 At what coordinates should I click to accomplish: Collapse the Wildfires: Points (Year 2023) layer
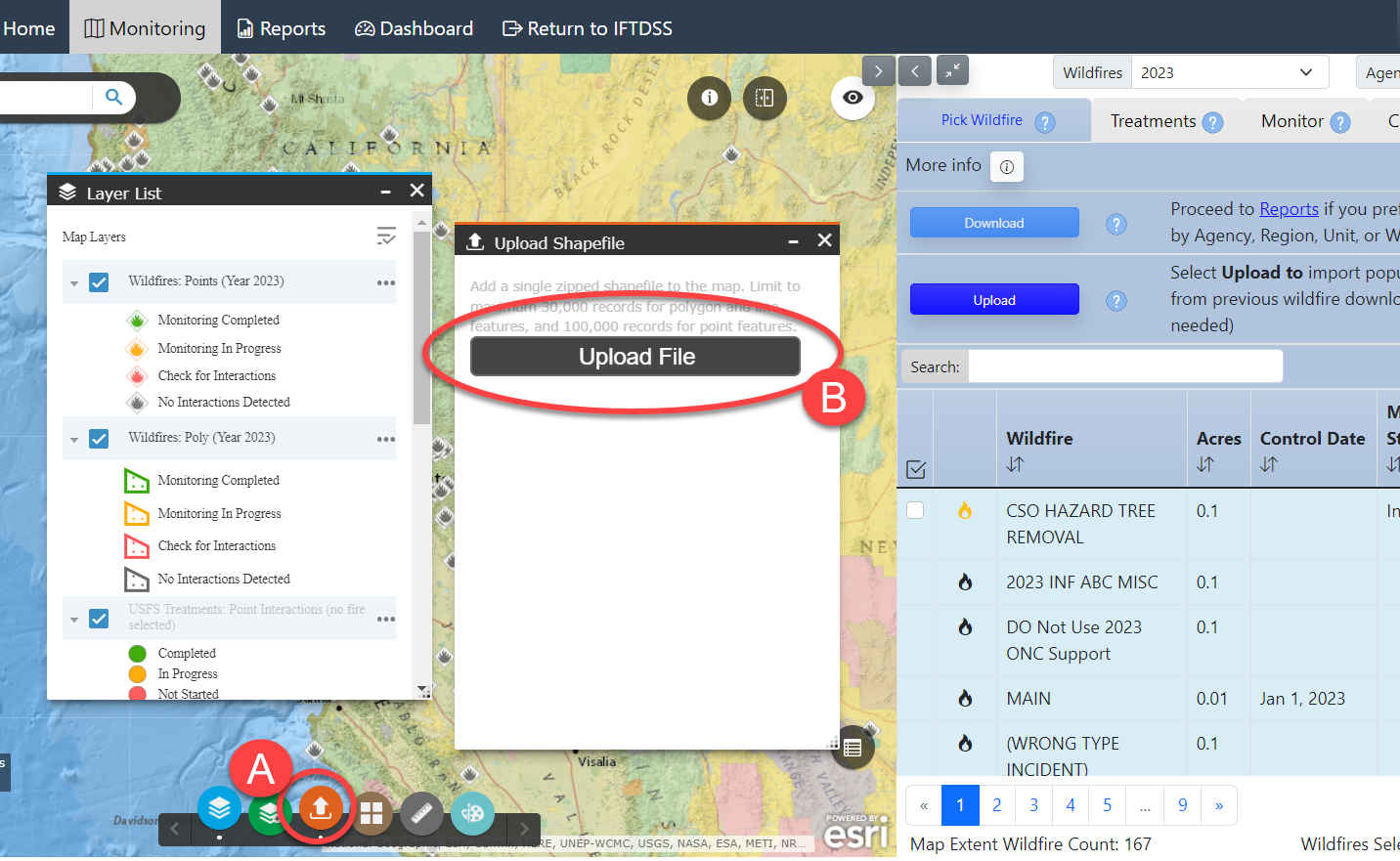click(74, 283)
